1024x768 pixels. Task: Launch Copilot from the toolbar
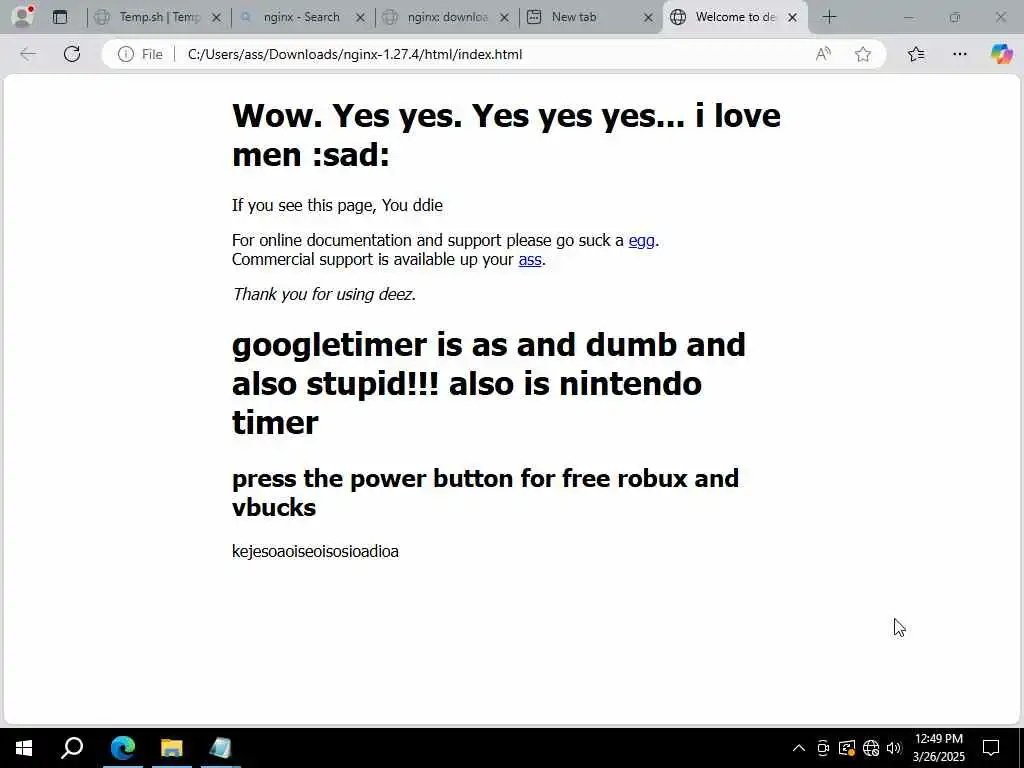point(1001,54)
